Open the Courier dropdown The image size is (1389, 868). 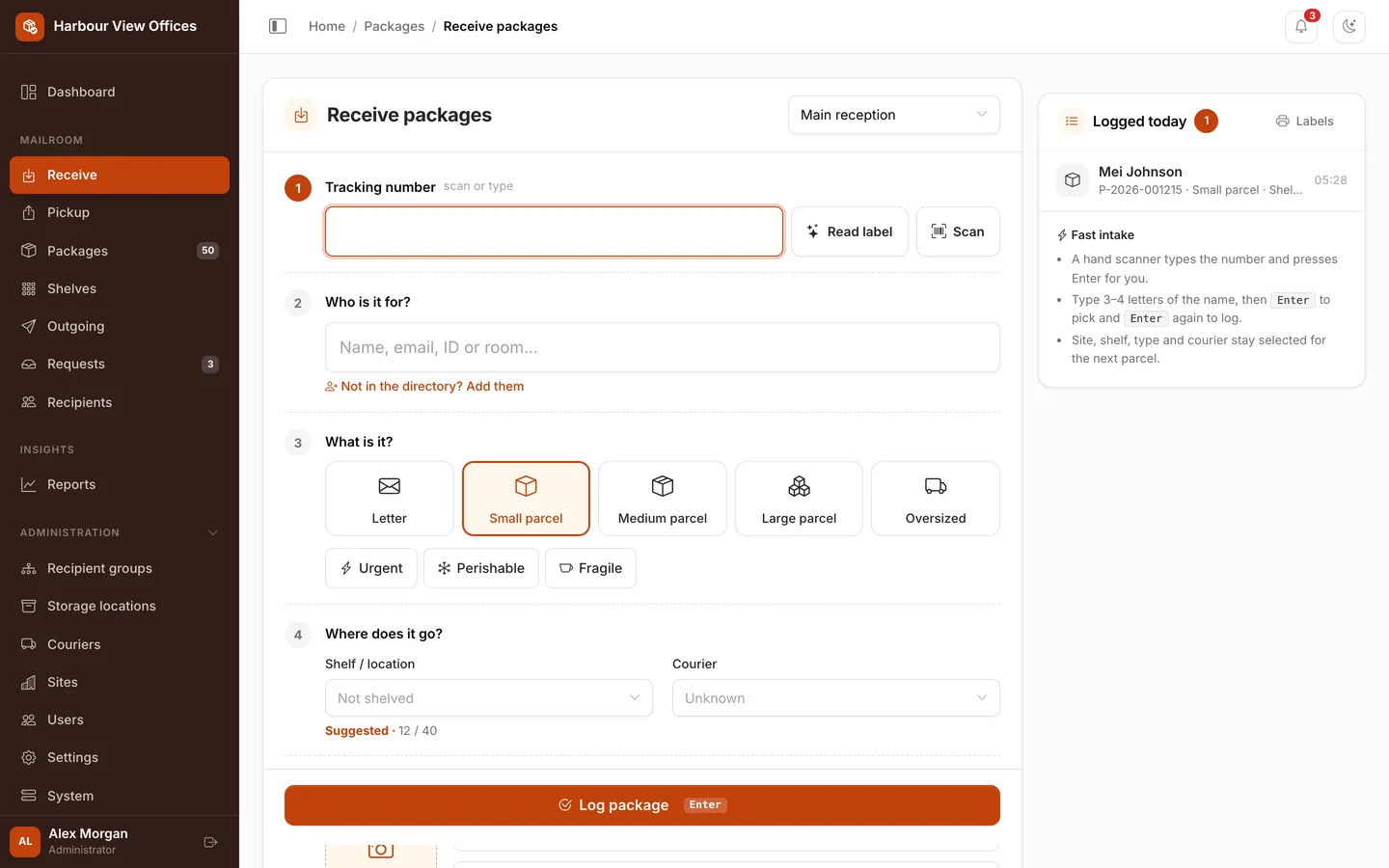pyautogui.click(x=836, y=698)
